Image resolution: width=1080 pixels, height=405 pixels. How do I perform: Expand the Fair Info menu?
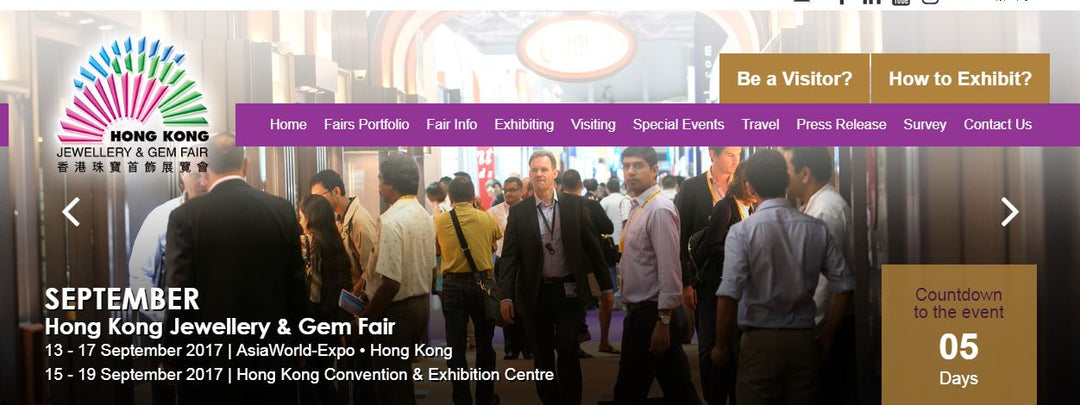451,125
